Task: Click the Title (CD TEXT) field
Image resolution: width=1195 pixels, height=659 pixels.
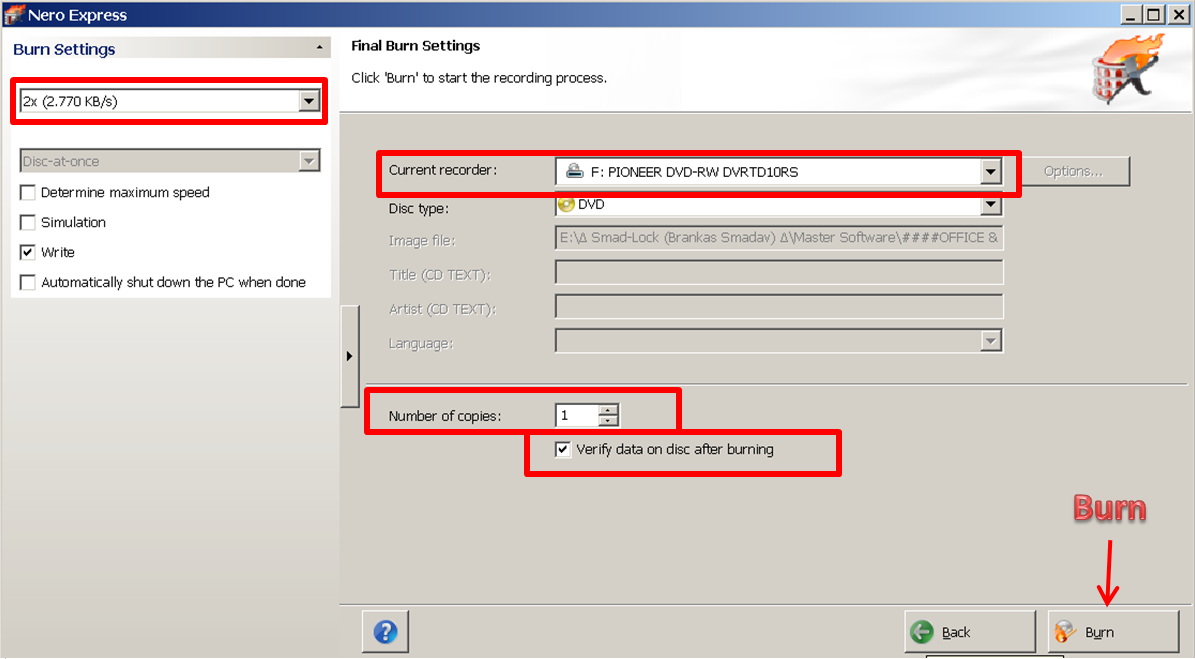Action: [x=779, y=273]
